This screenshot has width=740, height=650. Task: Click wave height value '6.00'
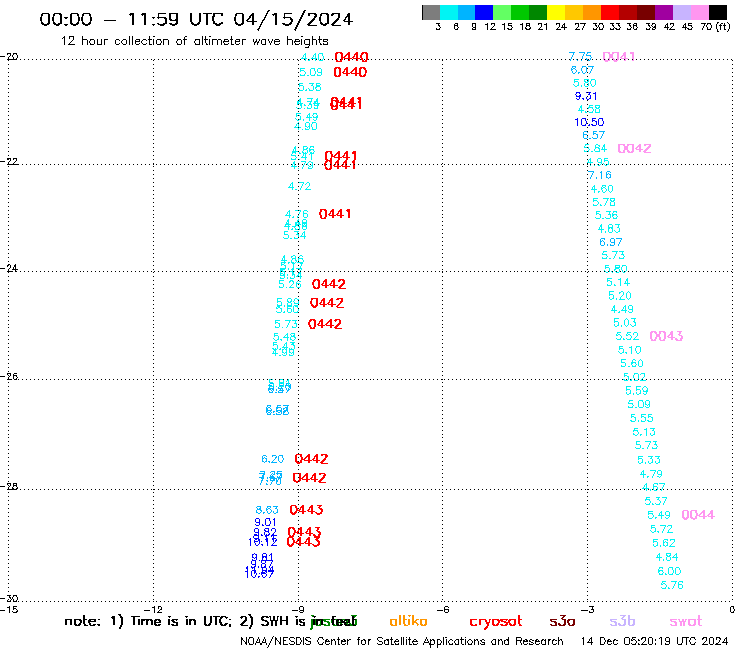pos(669,571)
